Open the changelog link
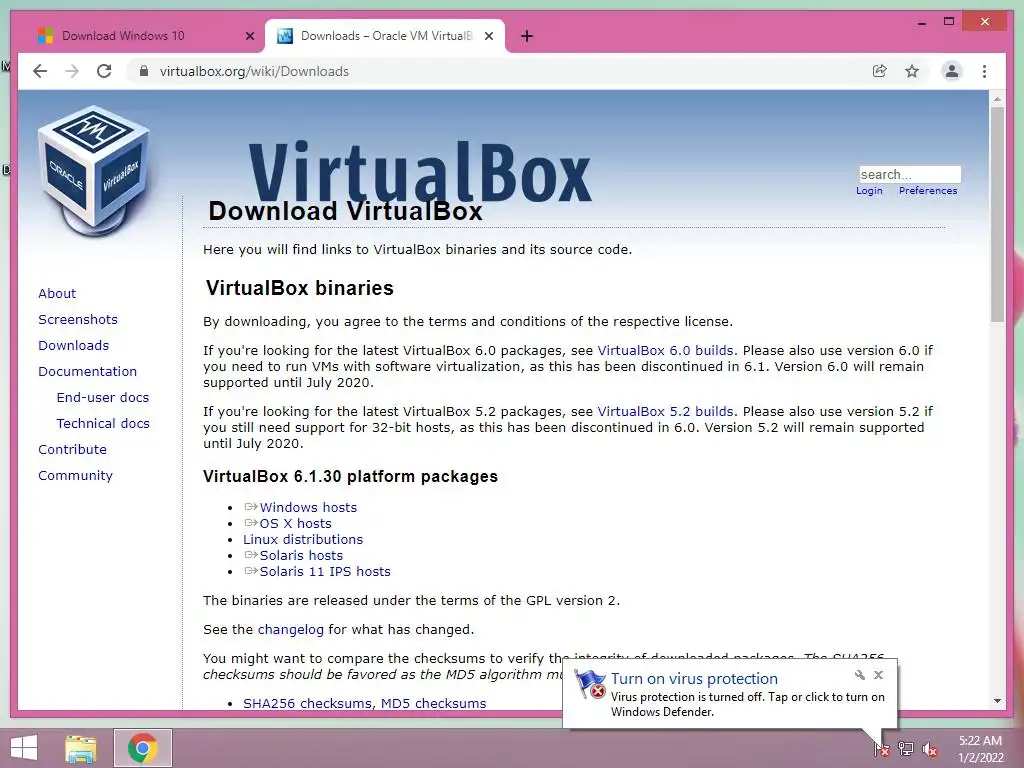This screenshot has height=768, width=1024. tap(291, 630)
